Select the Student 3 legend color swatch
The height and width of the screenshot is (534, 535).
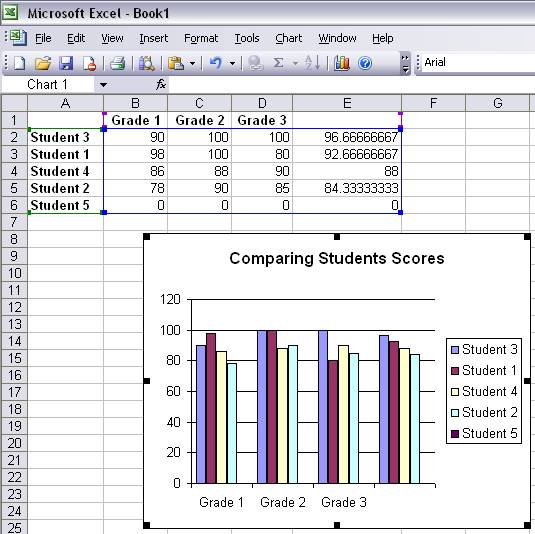tap(454, 350)
